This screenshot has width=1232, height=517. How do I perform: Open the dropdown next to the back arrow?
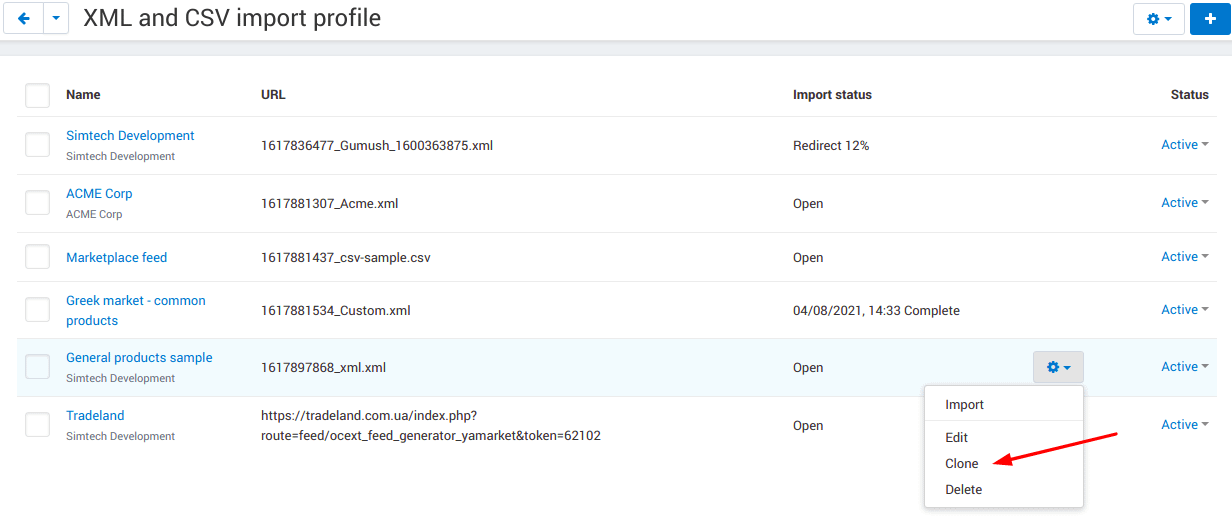56,18
